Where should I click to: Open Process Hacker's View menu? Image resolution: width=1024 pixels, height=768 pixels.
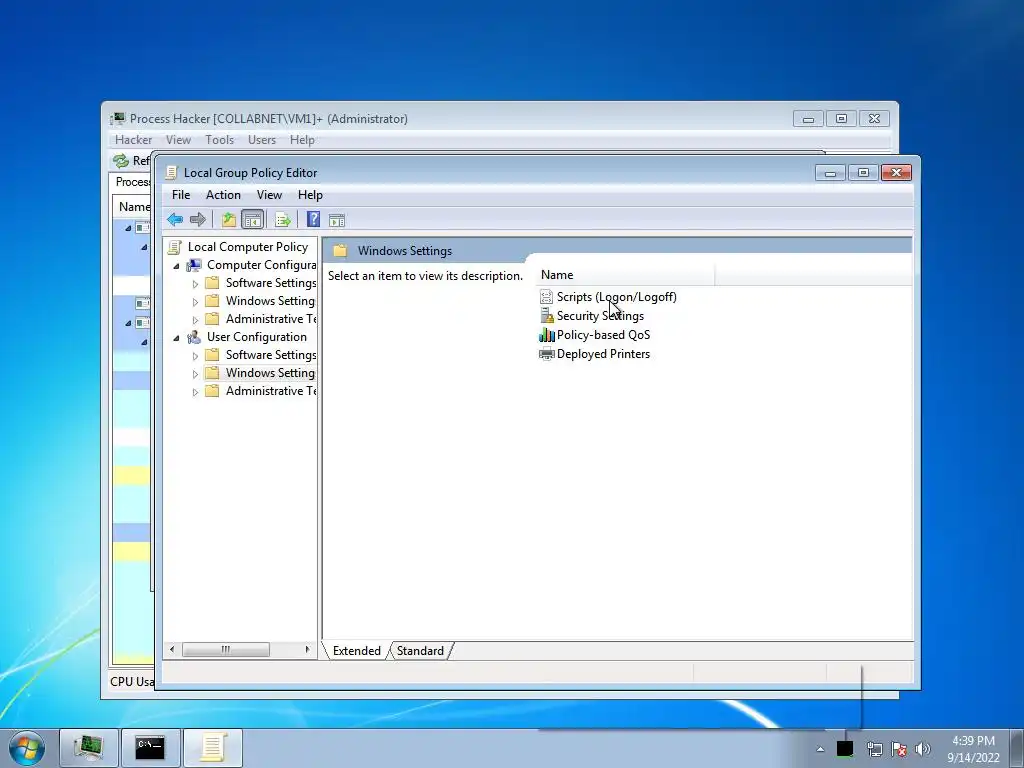click(x=178, y=140)
